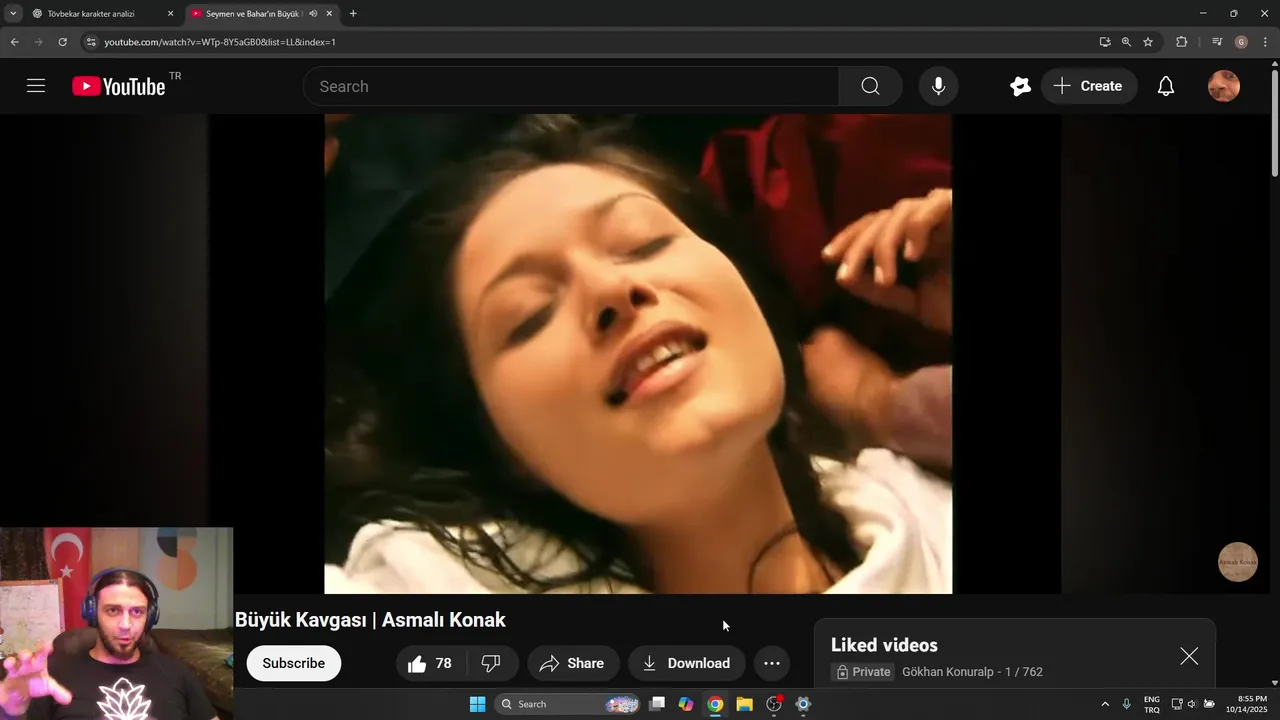Click the network display tray icon
Viewport: 1280px width, 720px height.
pos(1177,704)
